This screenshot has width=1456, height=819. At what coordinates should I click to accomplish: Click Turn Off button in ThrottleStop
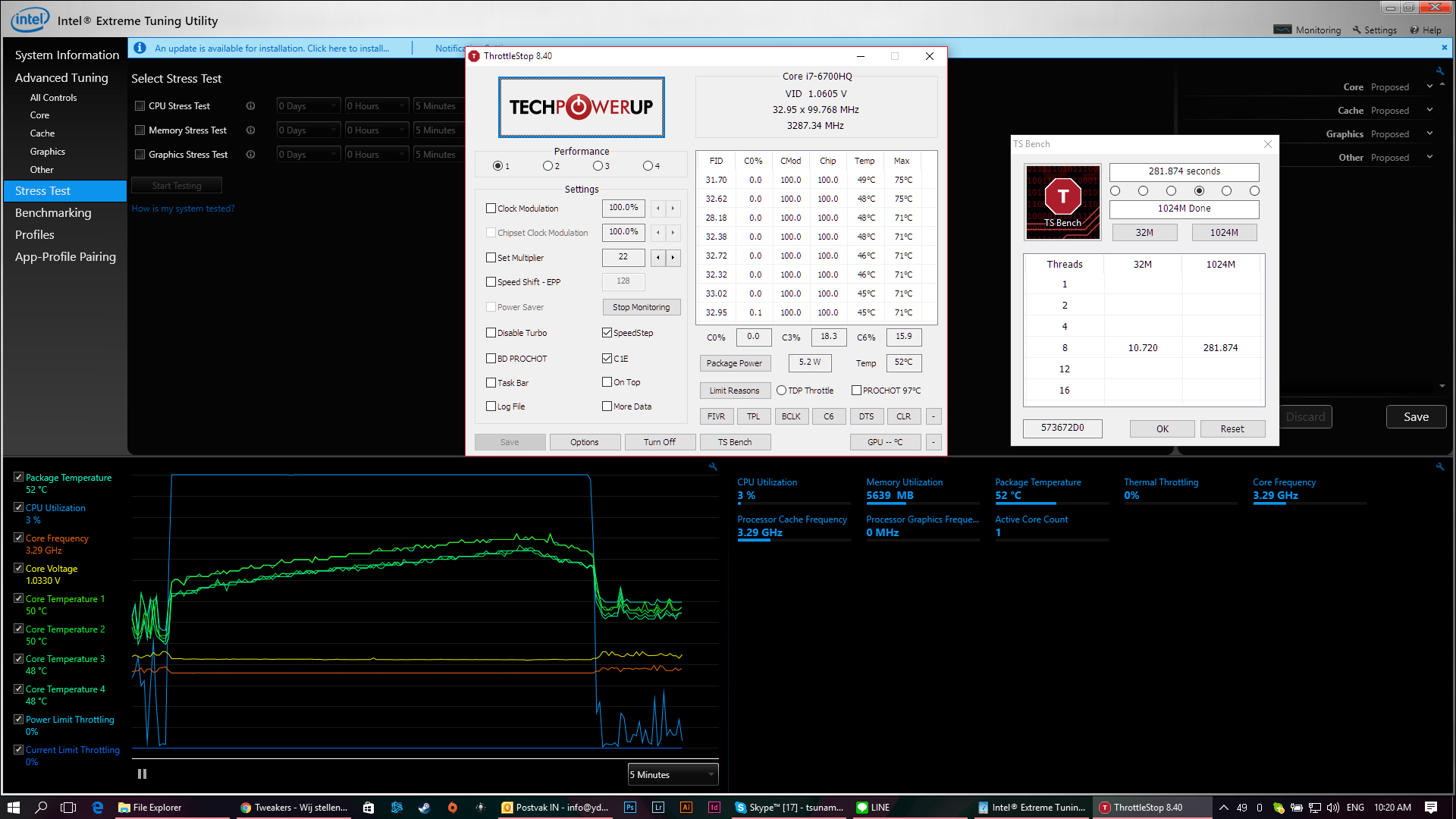(x=660, y=442)
